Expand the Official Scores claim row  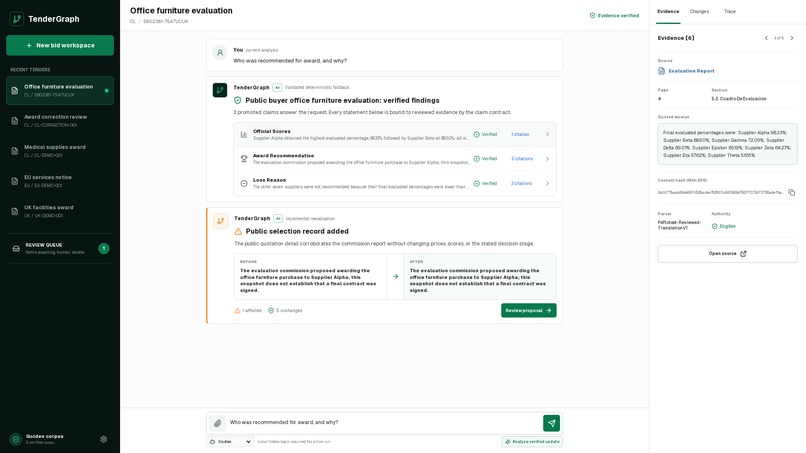(395, 135)
